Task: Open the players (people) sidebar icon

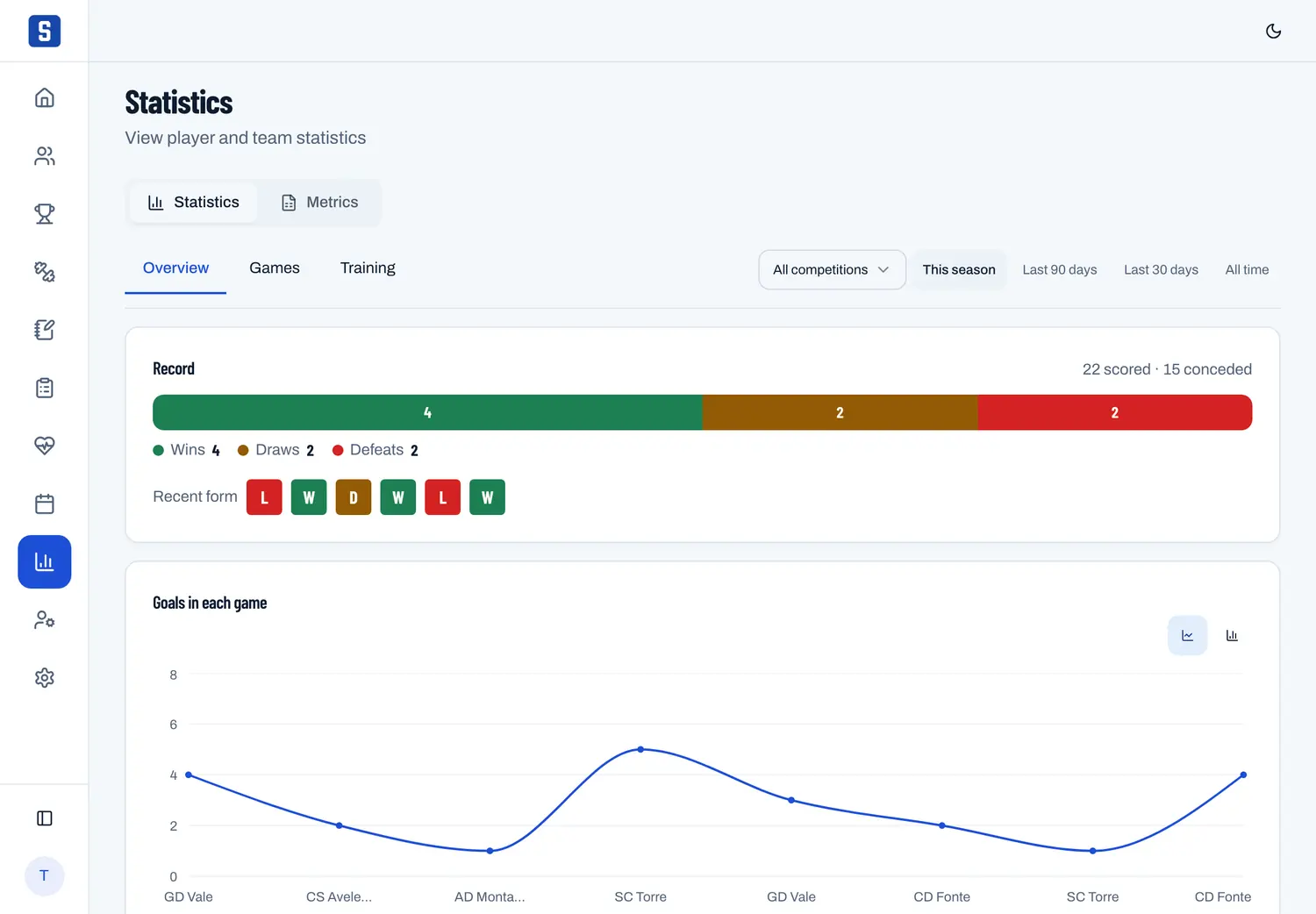Action: click(x=44, y=155)
